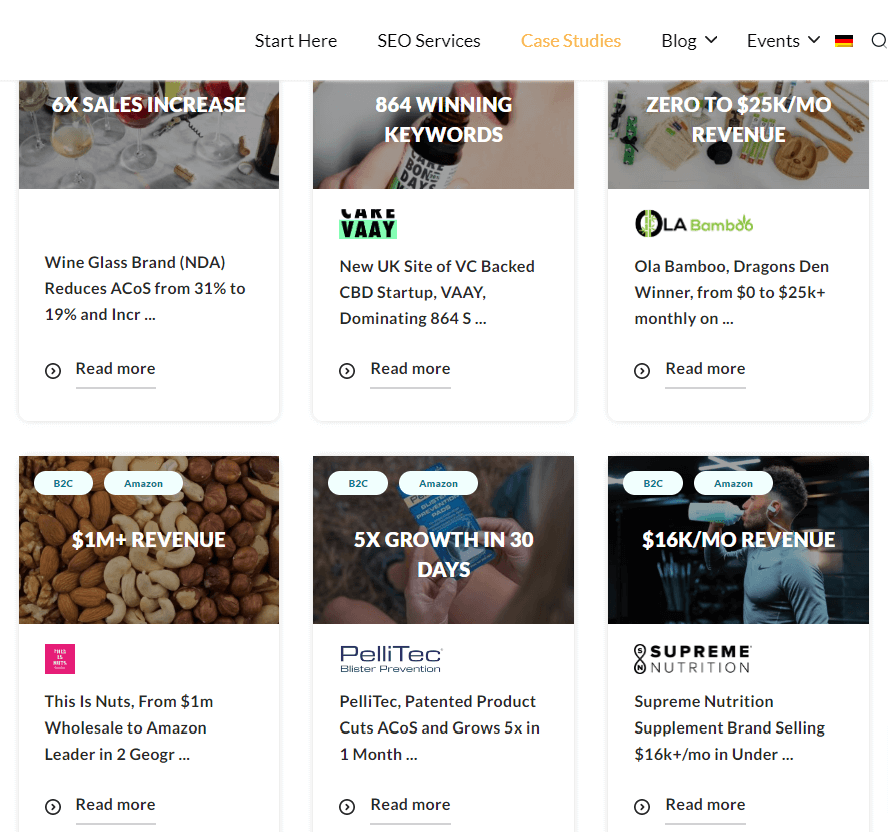888x832 pixels.
Task: Click the arrow icon beside Supreme Nutrition Read more
Action: 642,807
